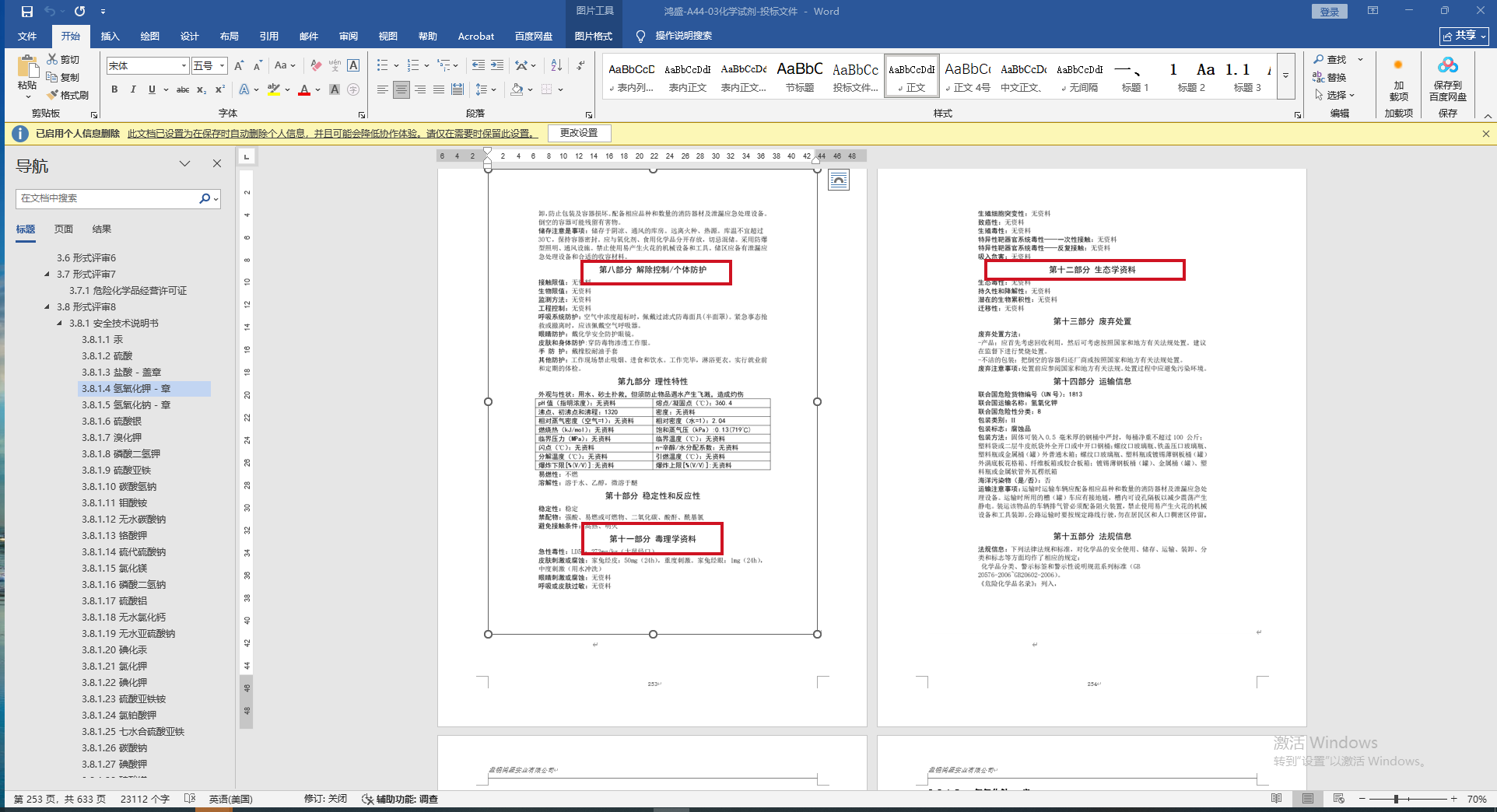Click the 替换 replace button

(1330, 77)
